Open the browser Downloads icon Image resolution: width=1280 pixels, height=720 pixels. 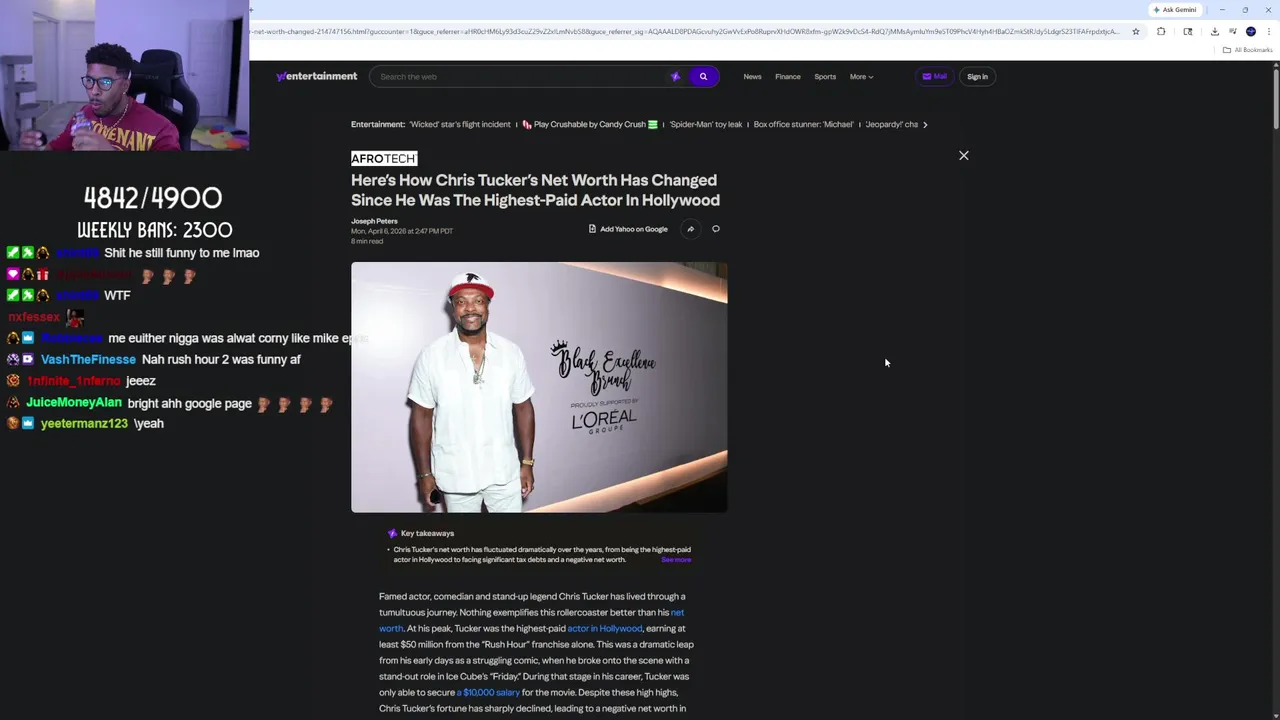coord(1215,31)
